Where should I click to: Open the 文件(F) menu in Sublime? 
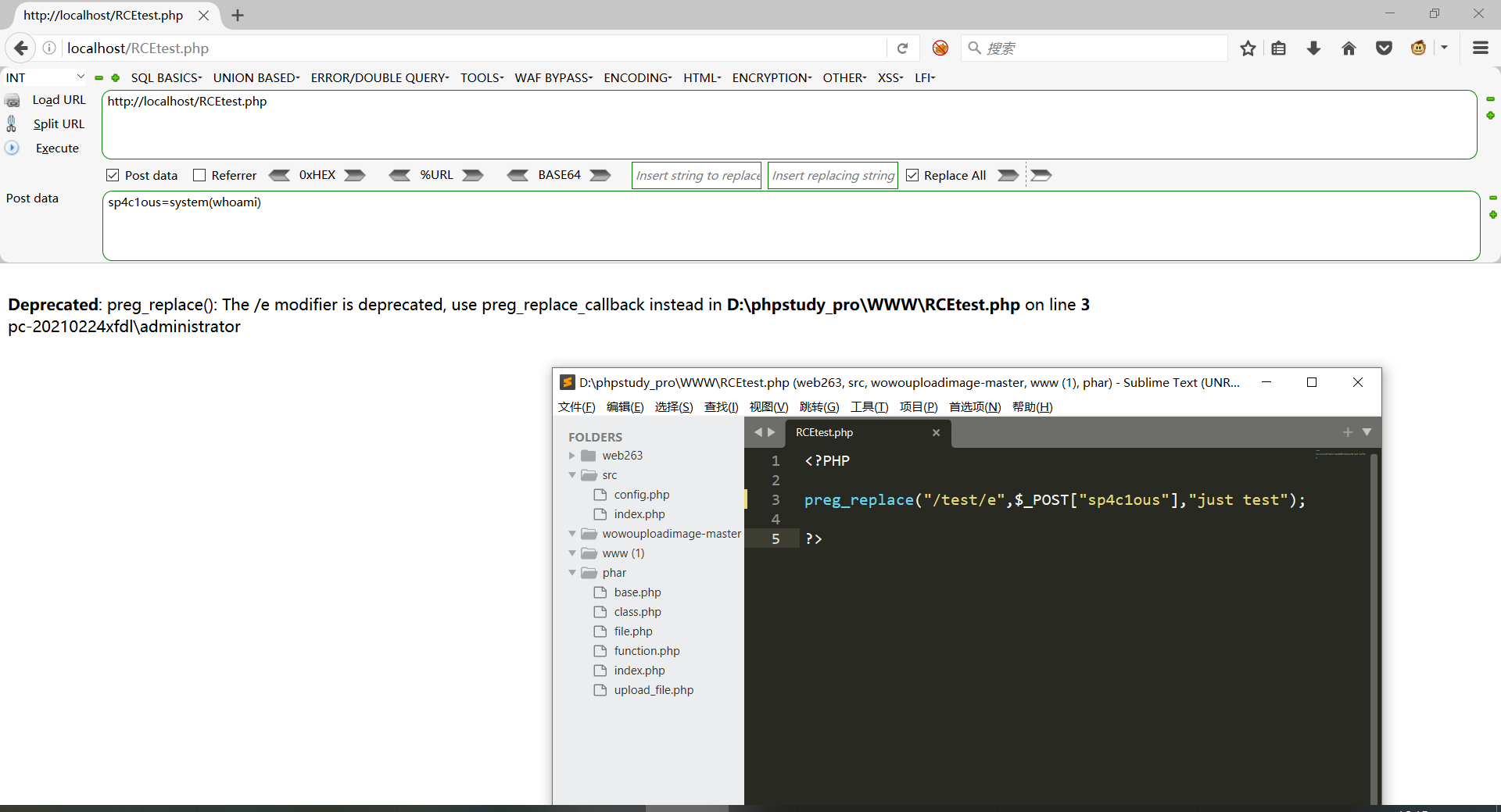577,406
